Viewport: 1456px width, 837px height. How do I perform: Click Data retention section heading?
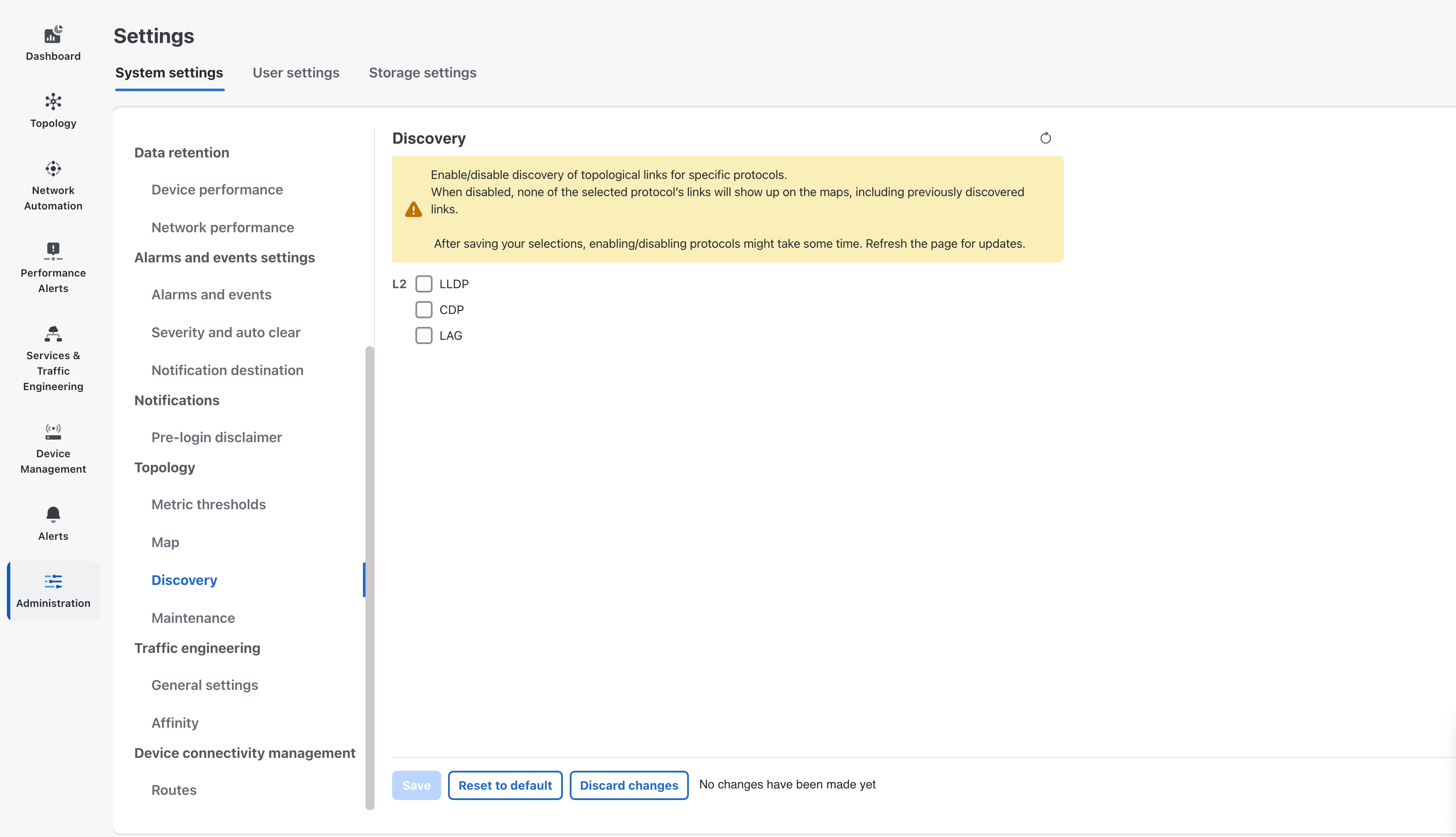(181, 152)
